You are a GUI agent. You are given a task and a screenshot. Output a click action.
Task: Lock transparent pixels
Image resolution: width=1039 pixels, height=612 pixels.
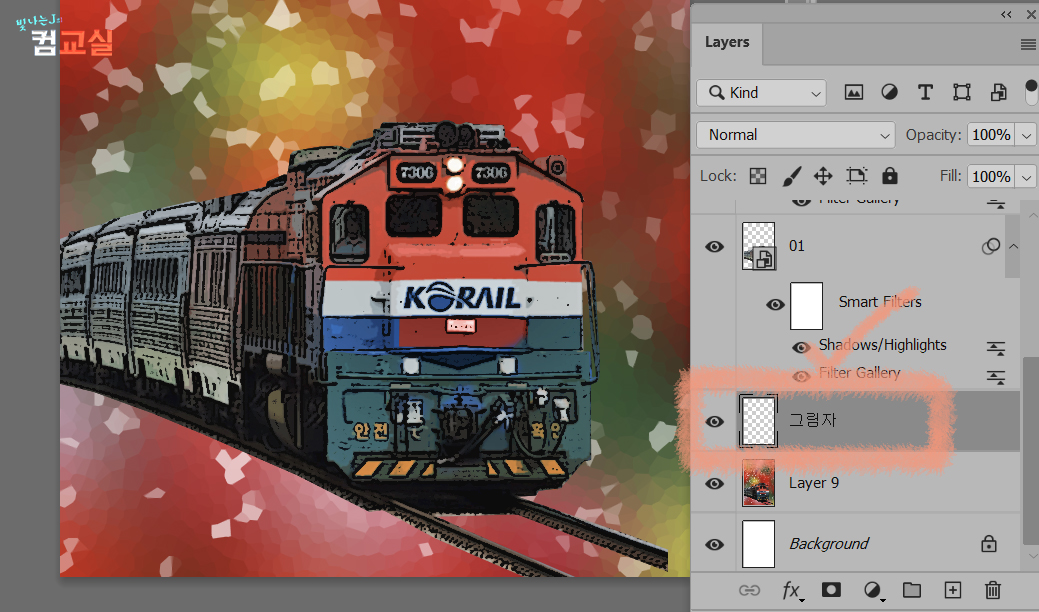(757, 176)
